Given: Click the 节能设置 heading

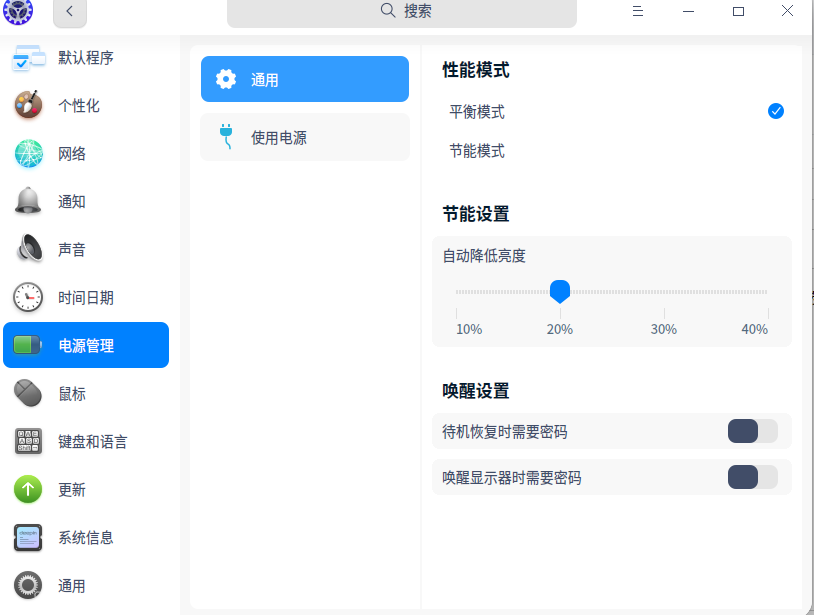Looking at the screenshot, I should tap(476, 214).
